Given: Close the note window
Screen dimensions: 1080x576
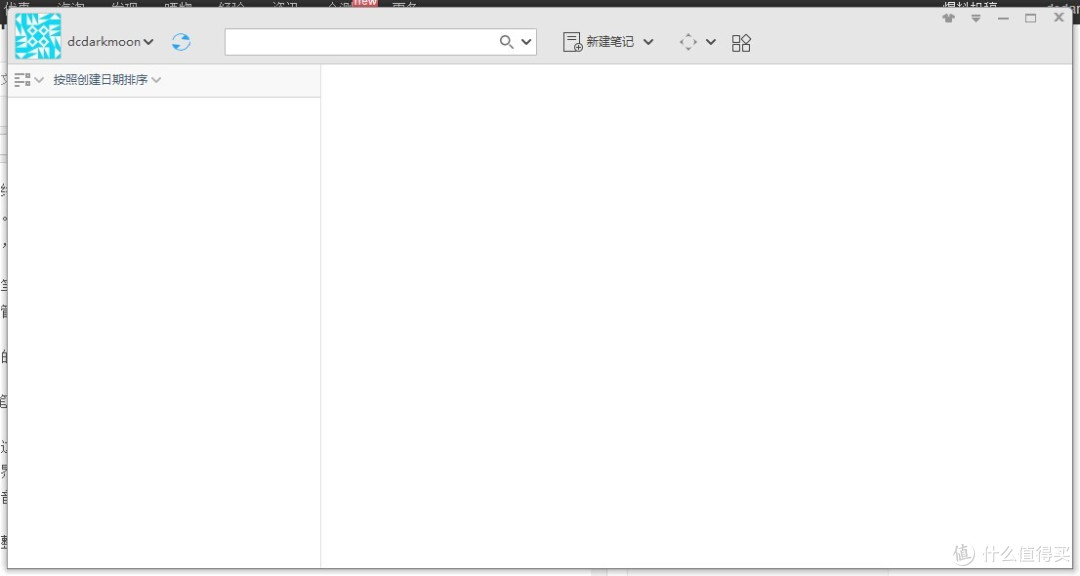Looking at the screenshot, I should (1059, 17).
